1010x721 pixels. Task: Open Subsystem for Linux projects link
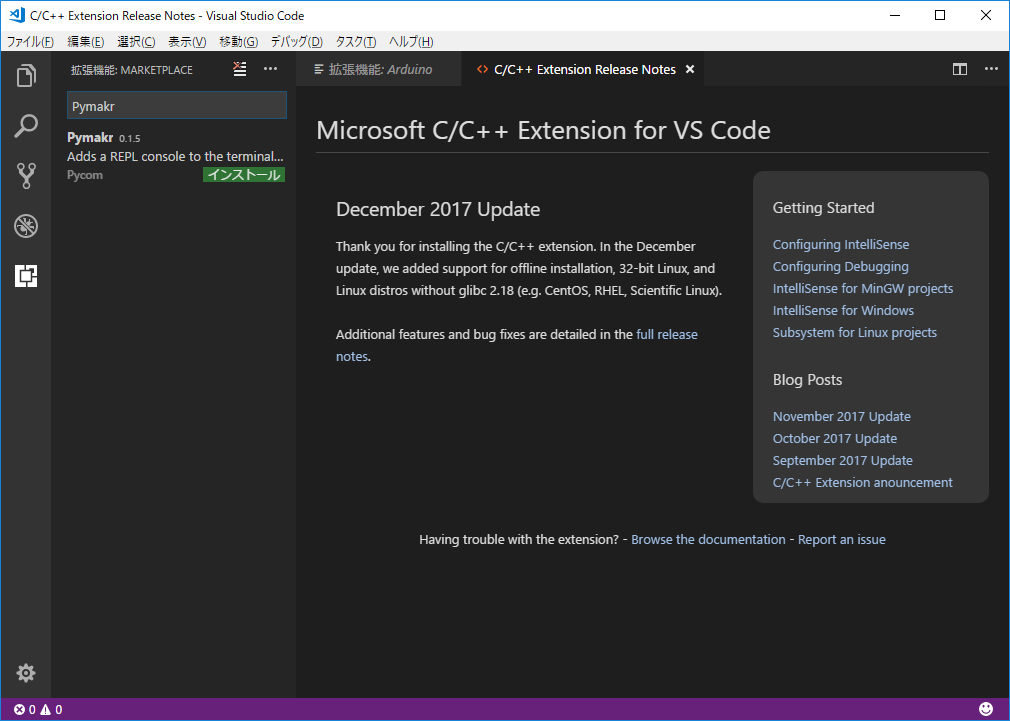pyautogui.click(x=855, y=332)
